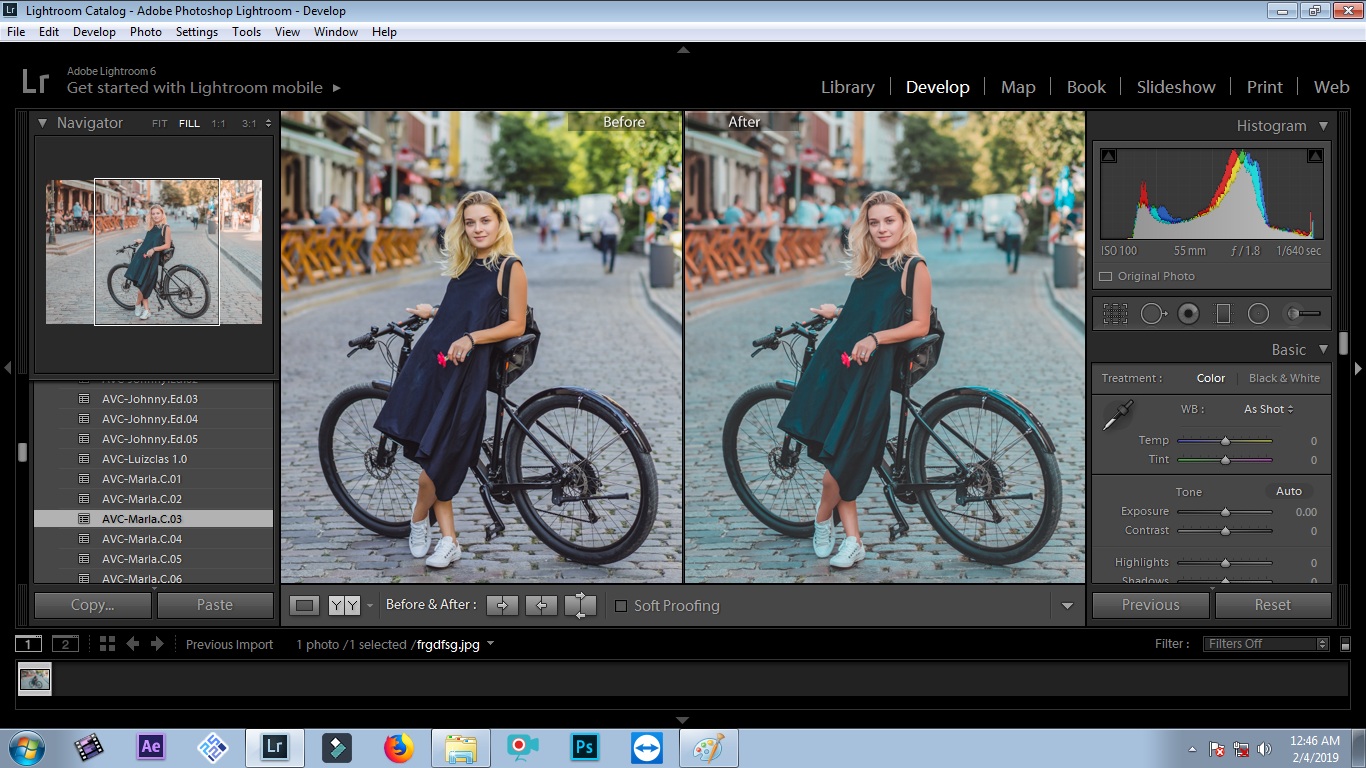
Task: Launch Firefox from taskbar
Action: (398, 747)
